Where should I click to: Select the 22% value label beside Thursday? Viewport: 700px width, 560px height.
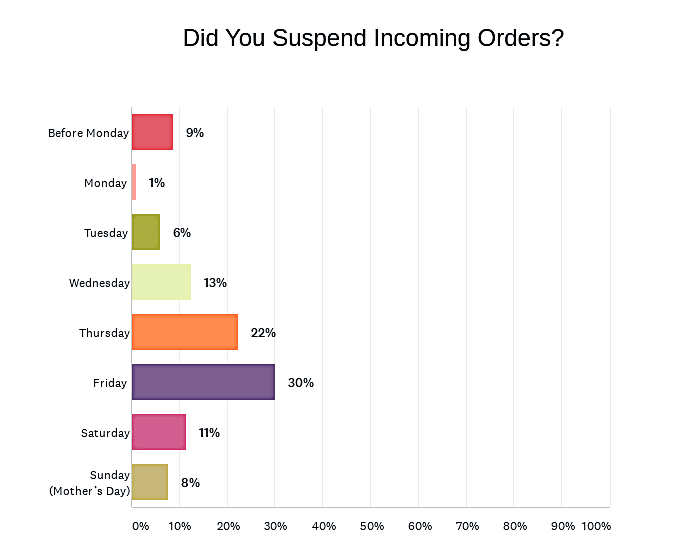point(263,333)
